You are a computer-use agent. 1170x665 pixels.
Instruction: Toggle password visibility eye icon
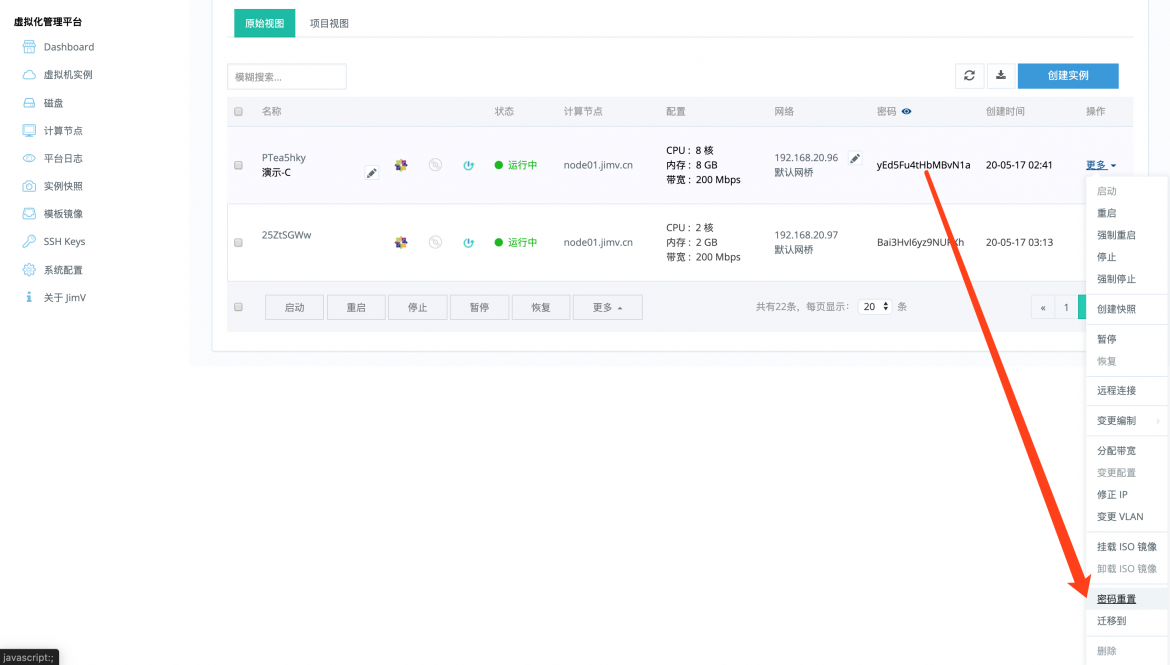[907, 111]
